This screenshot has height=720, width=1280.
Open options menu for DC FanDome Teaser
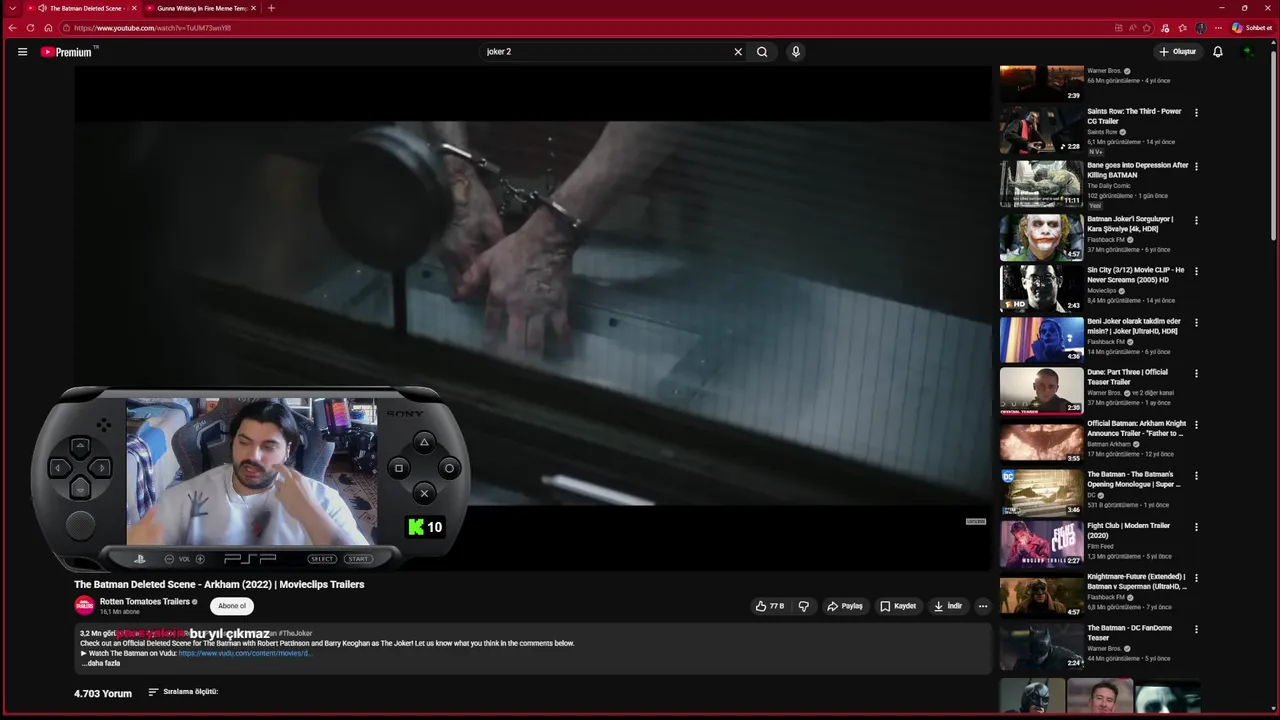pos(1196,630)
